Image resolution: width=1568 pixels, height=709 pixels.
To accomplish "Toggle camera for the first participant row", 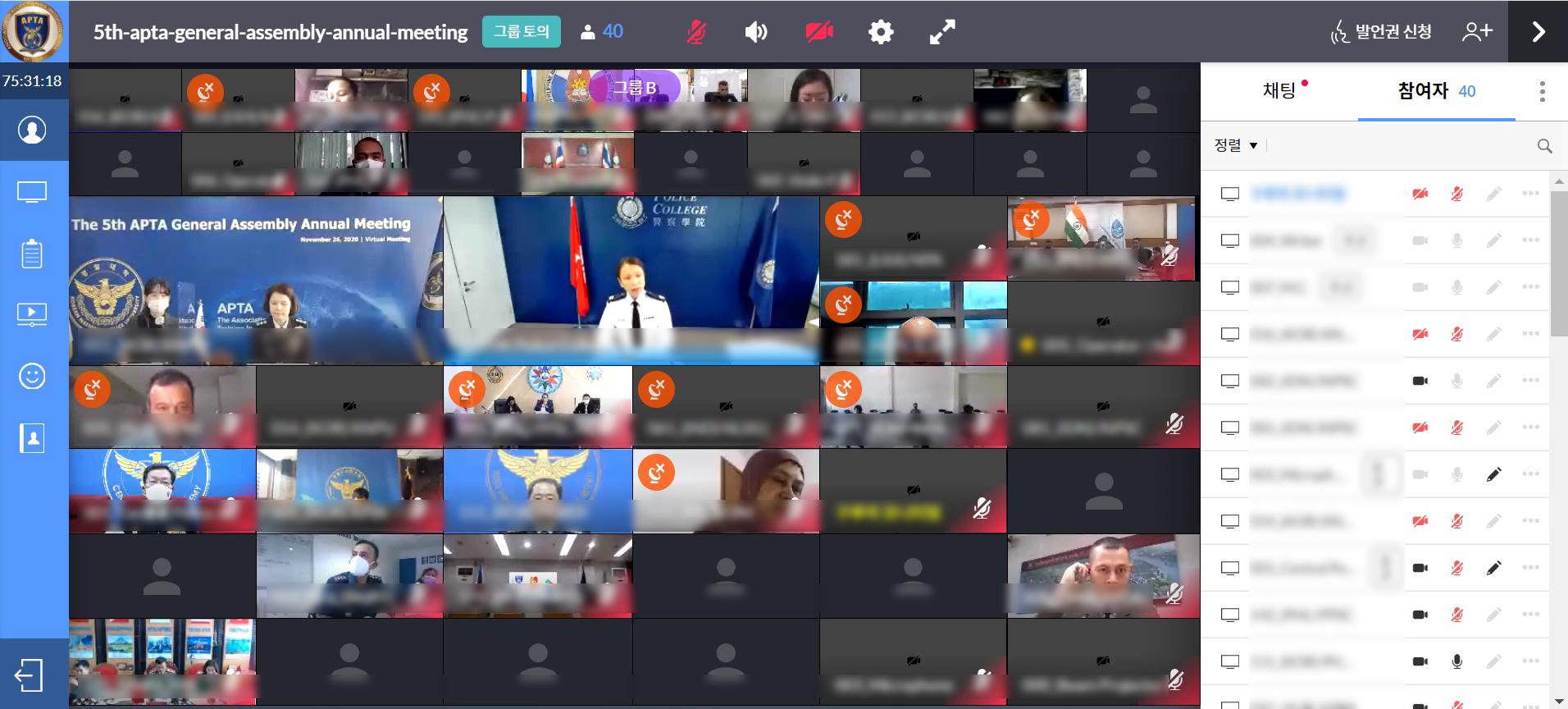I will click(1420, 194).
